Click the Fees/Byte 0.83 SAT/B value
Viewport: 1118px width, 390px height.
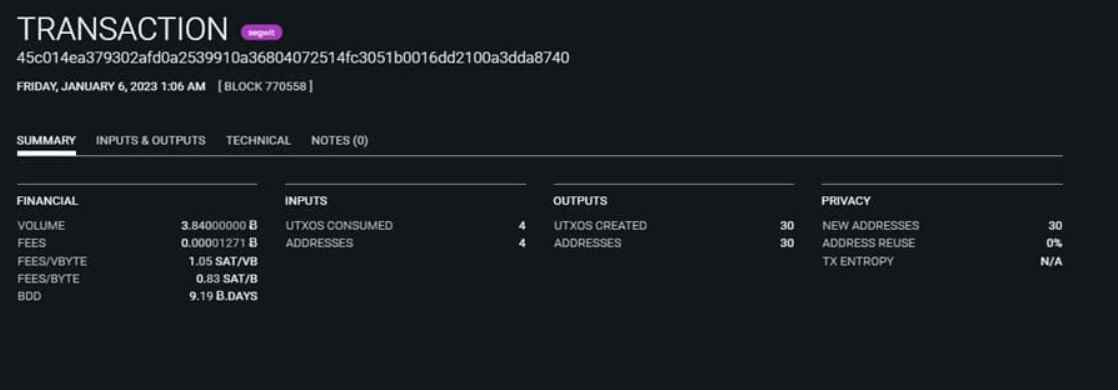[x=227, y=279]
